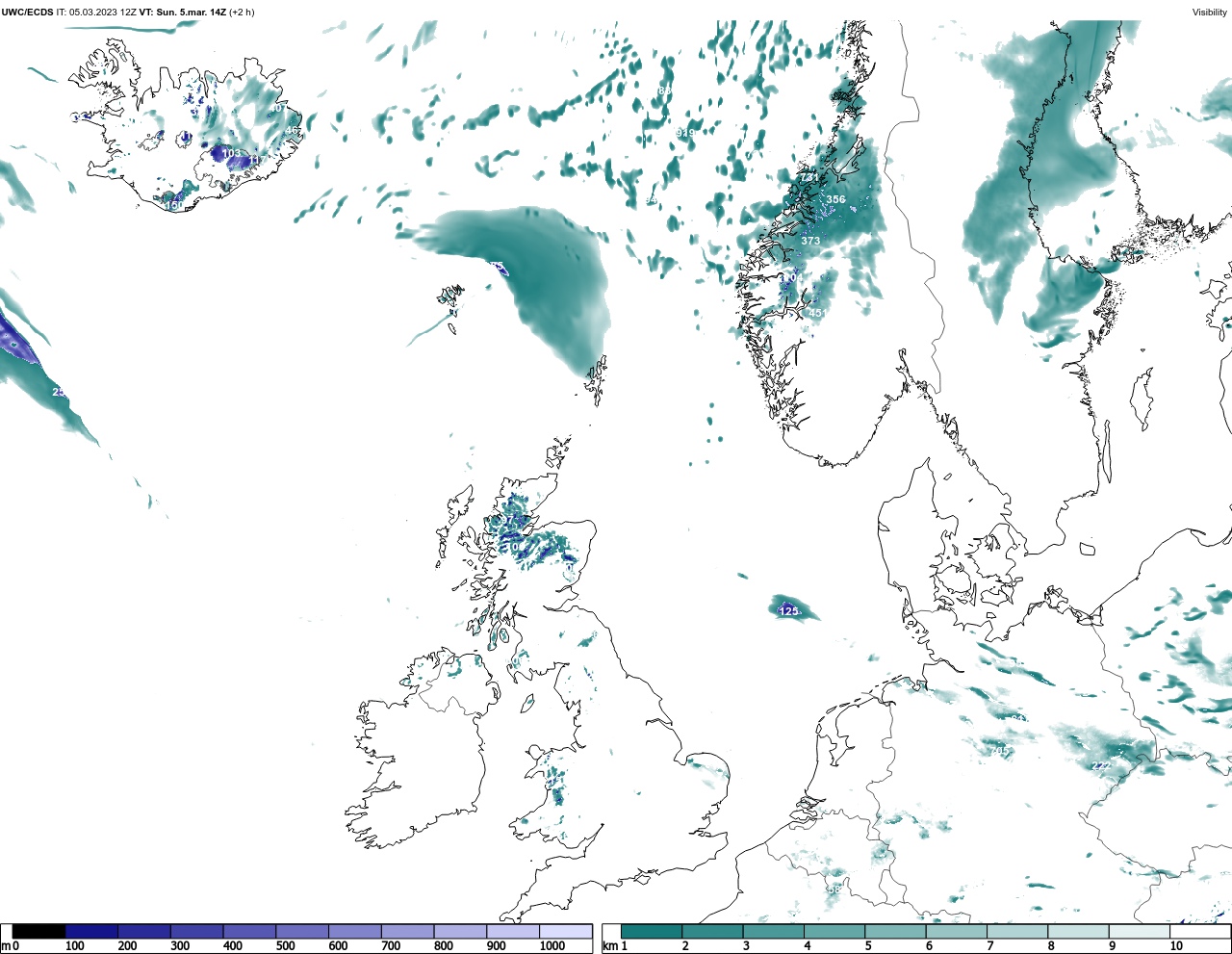Viewport: 1232px width, 954px height.
Task: Click the "500" tick label on meter scale
Action: [x=285, y=946]
